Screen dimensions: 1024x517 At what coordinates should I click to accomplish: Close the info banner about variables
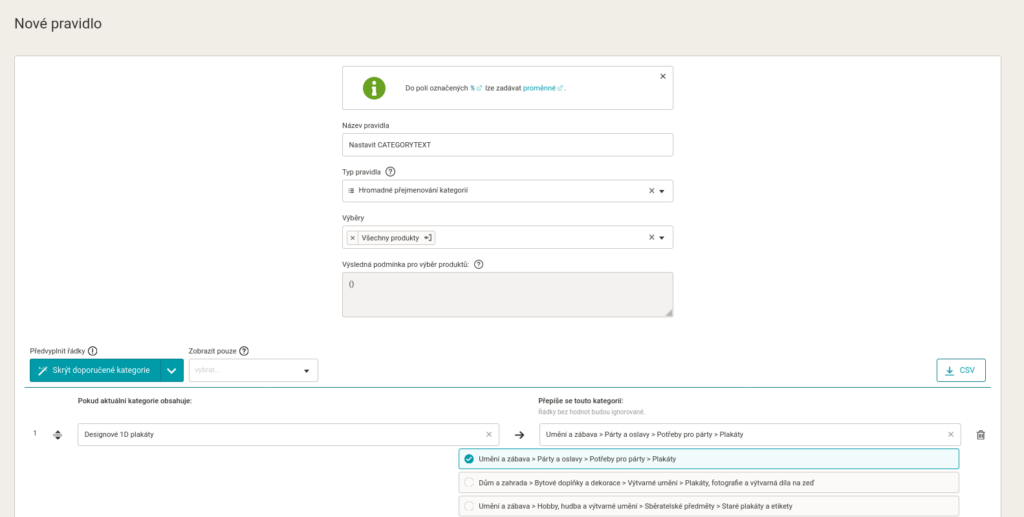[663, 76]
